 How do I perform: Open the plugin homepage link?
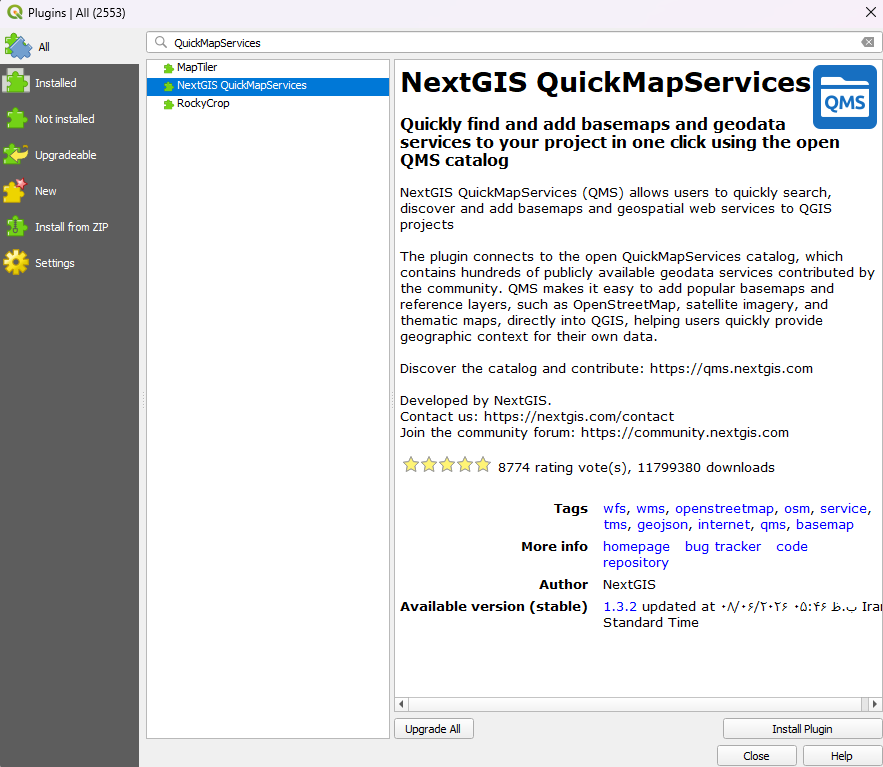(636, 546)
